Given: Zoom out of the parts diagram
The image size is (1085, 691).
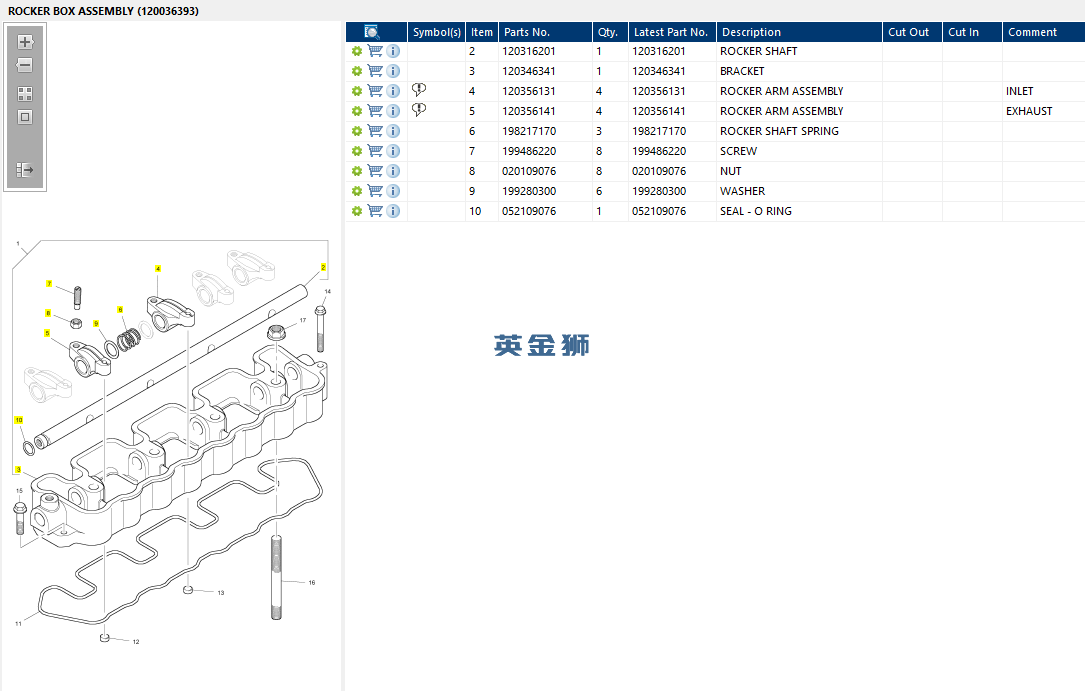Looking at the screenshot, I should (x=25, y=65).
